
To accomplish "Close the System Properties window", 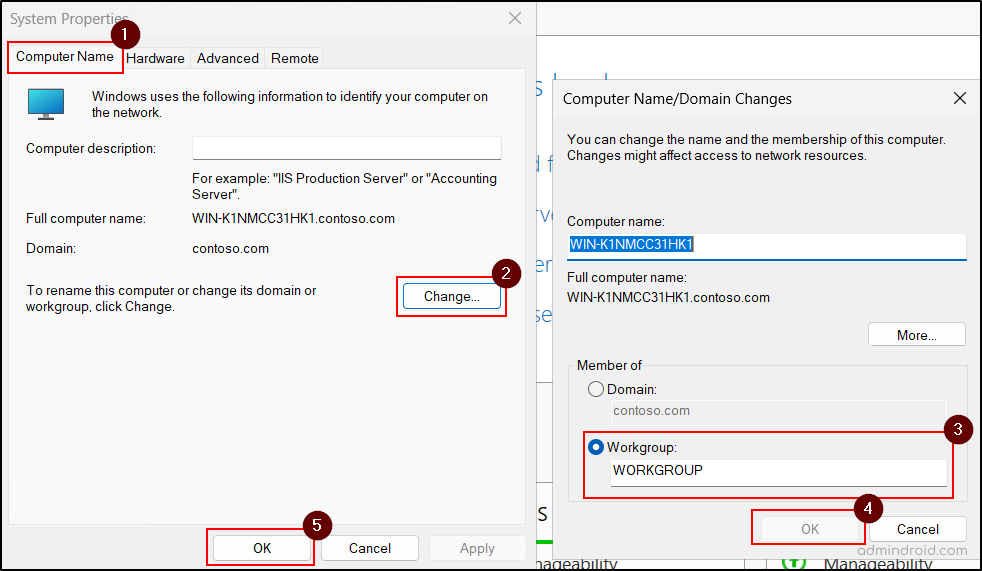I will [x=515, y=18].
